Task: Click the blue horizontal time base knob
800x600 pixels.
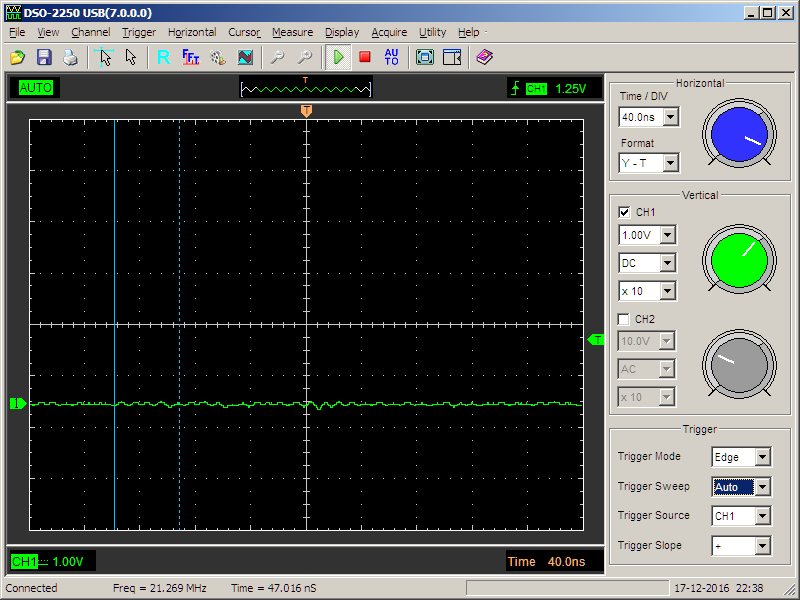Action: (x=739, y=133)
